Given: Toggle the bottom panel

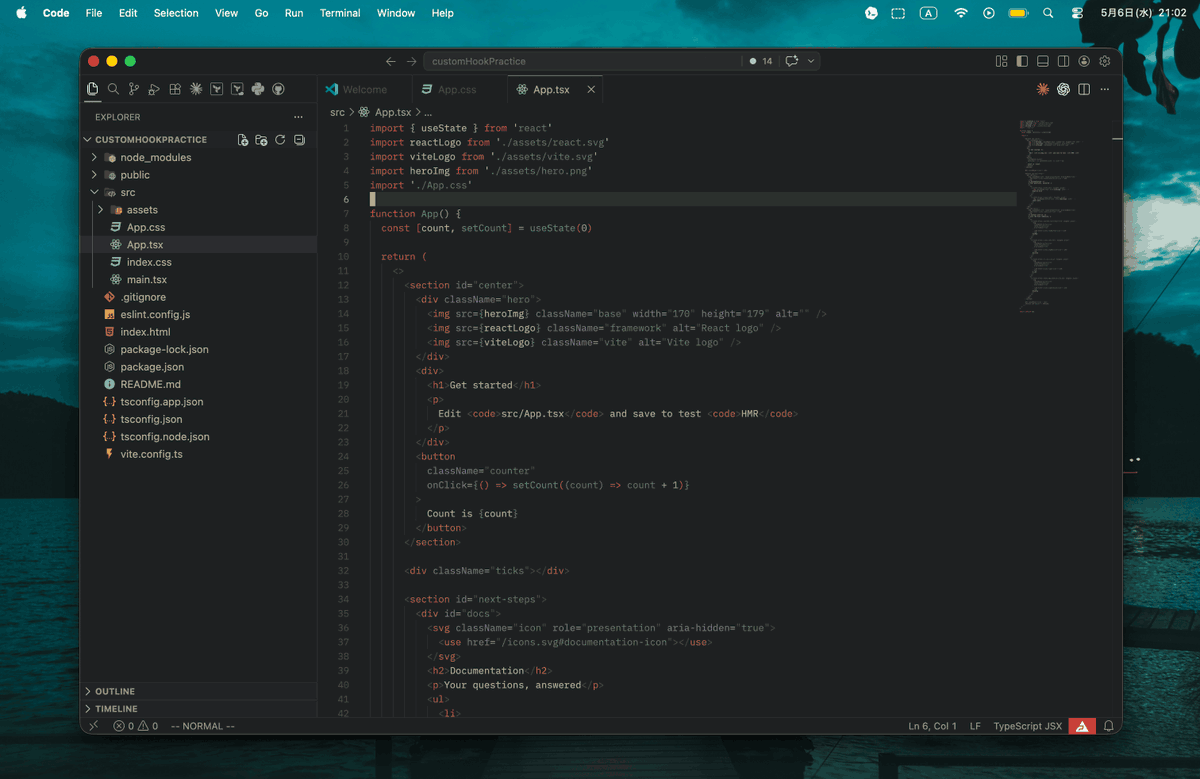Looking at the screenshot, I should pyautogui.click(x=1043, y=61).
